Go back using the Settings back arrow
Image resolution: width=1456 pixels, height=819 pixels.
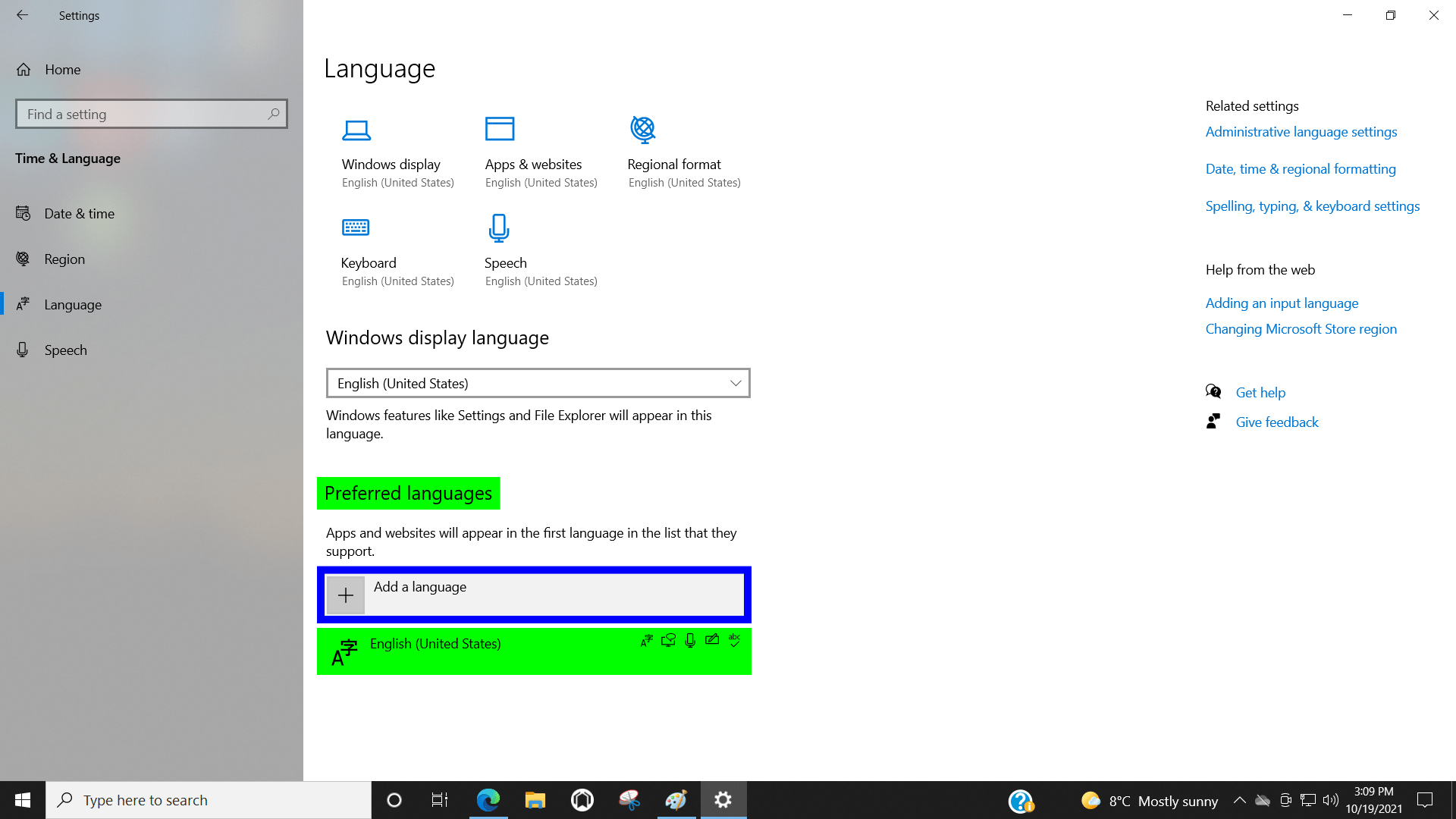[x=22, y=15]
